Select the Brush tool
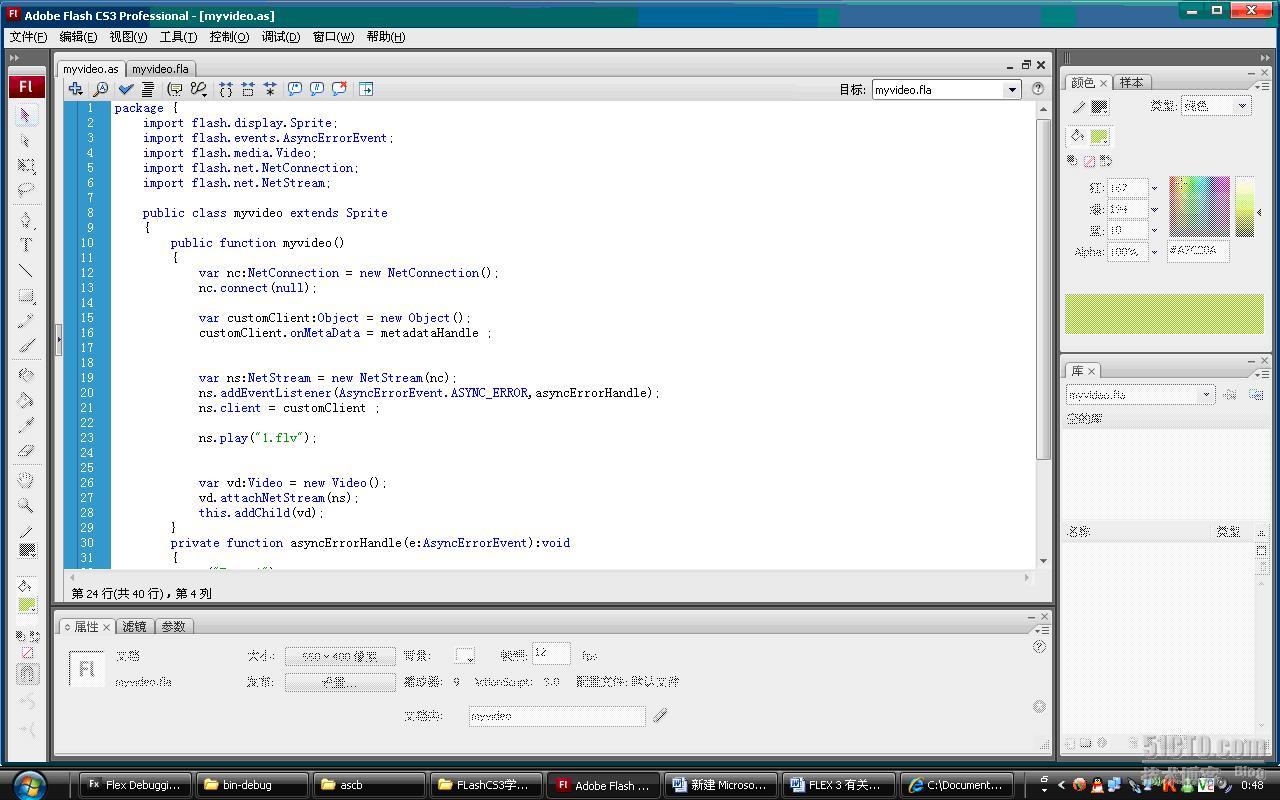Screen dimensions: 1280x800 pyautogui.click(x=26, y=346)
